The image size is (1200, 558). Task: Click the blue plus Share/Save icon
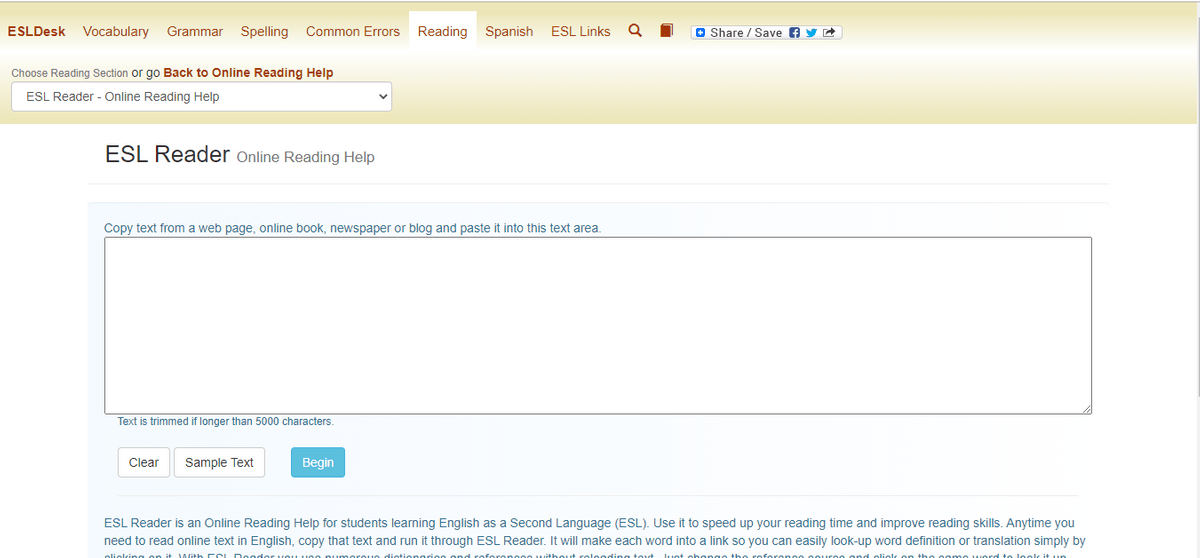[700, 32]
